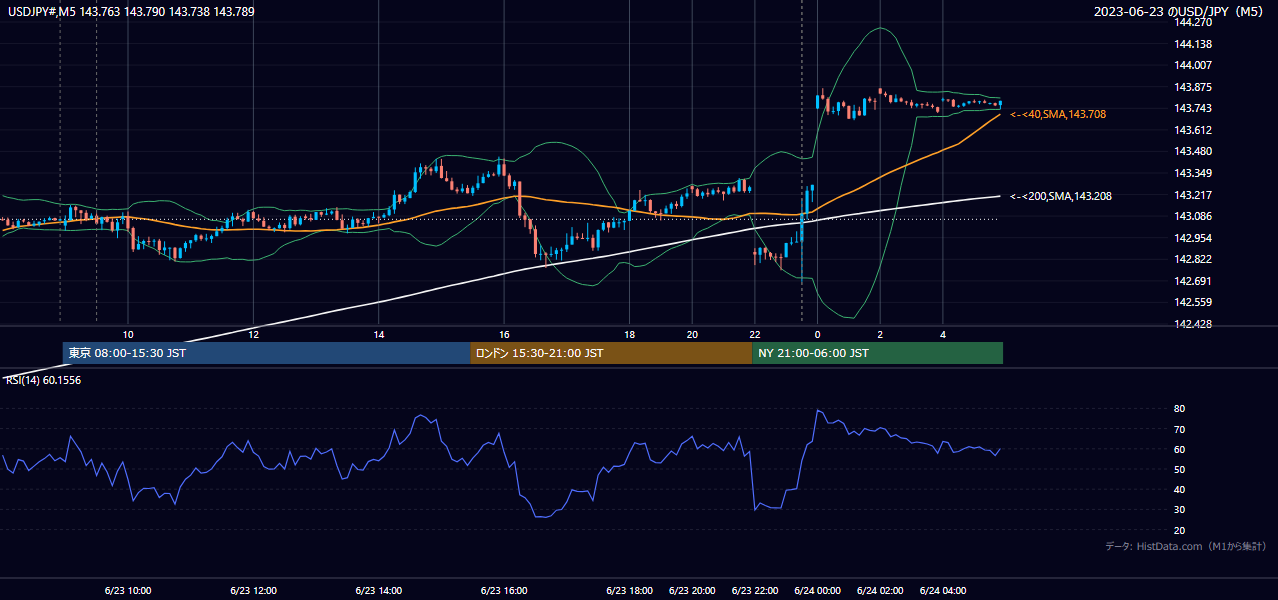Click the 142.559 price axis label
Viewport: 1278px width, 600px height.
tap(1192, 302)
